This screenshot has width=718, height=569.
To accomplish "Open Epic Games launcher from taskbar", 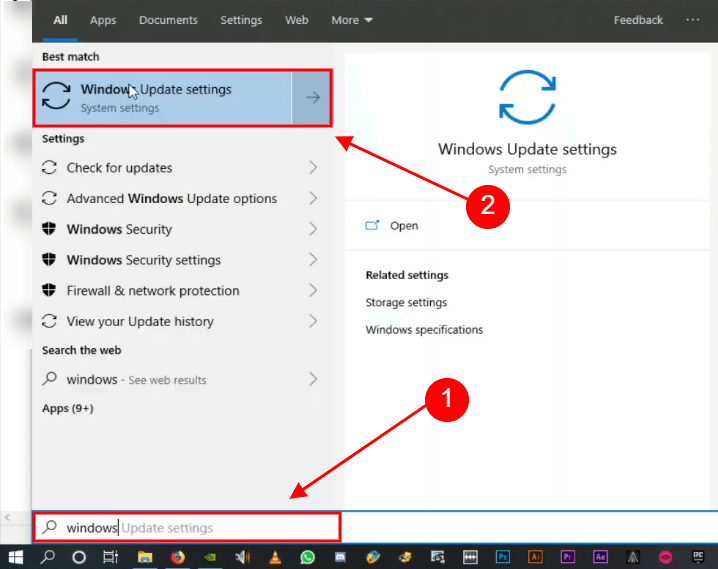I will pyautogui.click(x=698, y=557).
